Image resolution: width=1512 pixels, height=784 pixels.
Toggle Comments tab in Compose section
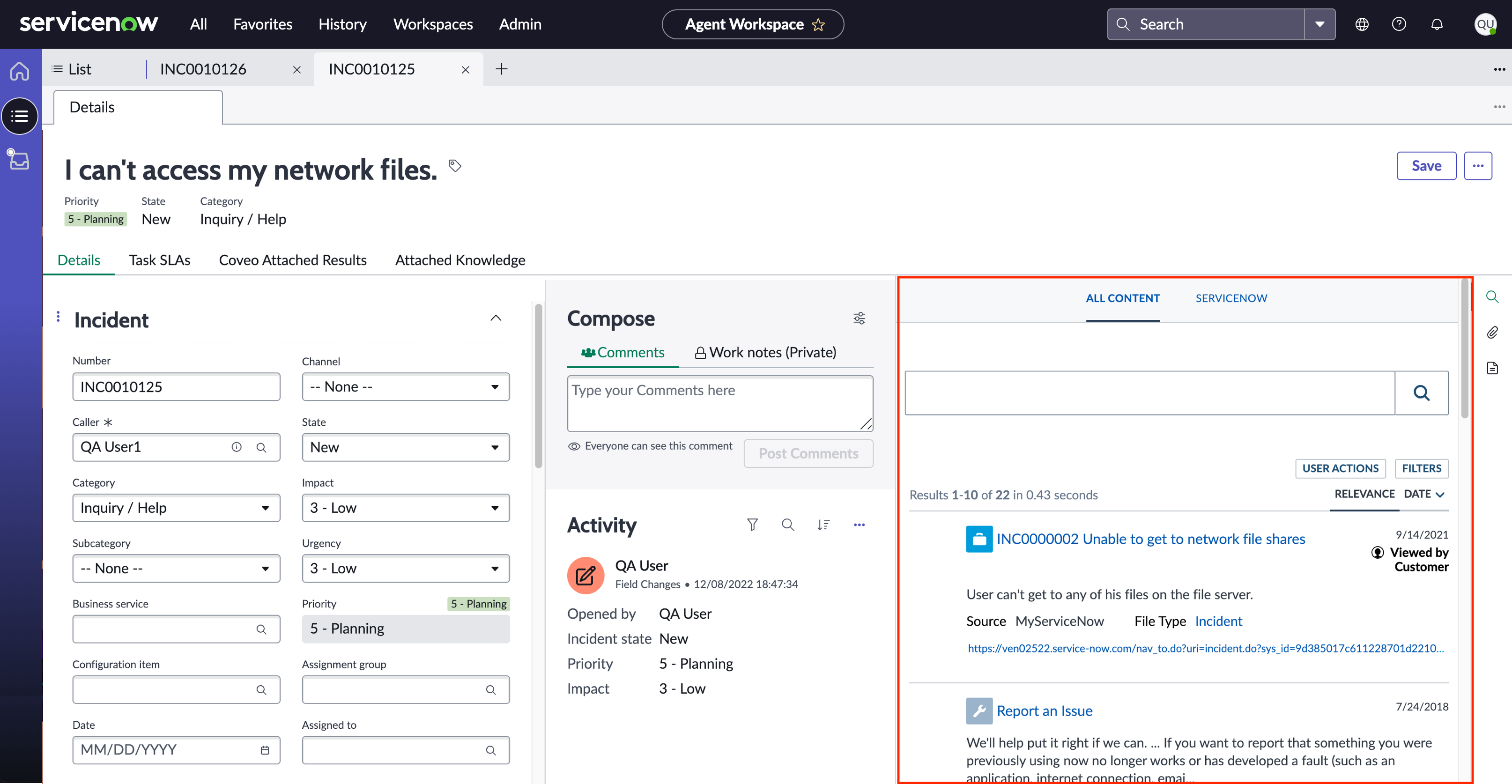[622, 351]
